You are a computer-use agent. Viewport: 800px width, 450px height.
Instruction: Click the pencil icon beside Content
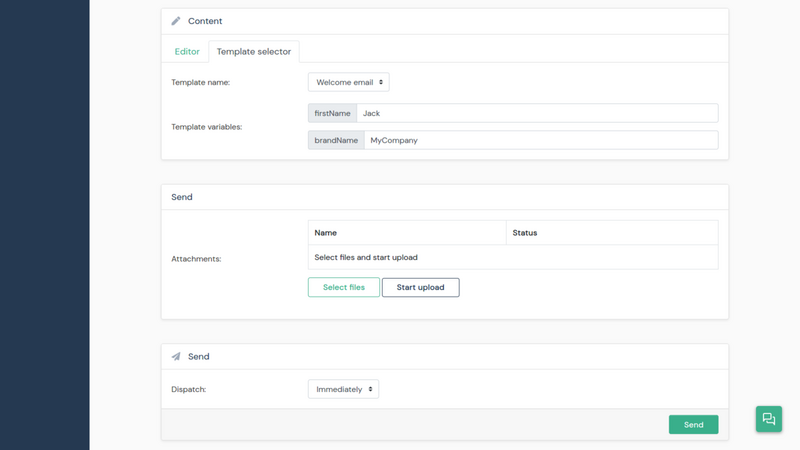(176, 21)
